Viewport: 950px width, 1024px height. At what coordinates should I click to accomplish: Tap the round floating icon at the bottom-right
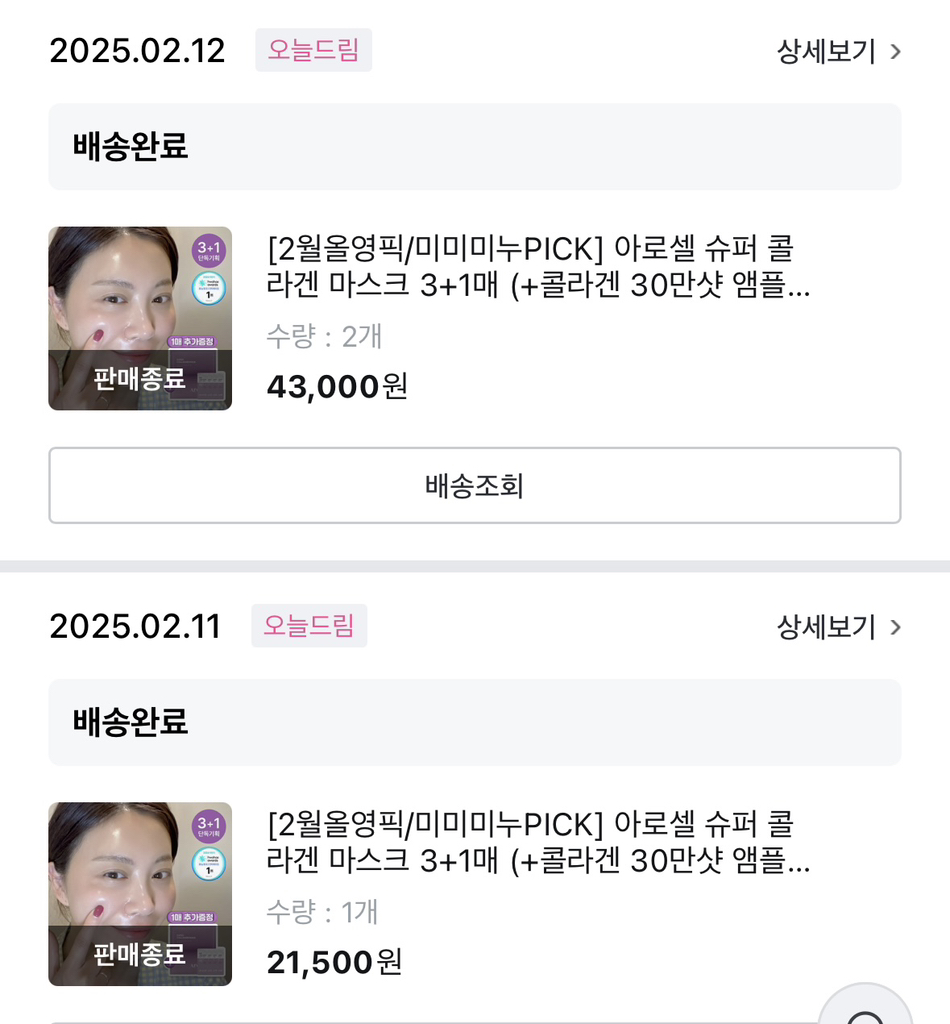[865, 1008]
